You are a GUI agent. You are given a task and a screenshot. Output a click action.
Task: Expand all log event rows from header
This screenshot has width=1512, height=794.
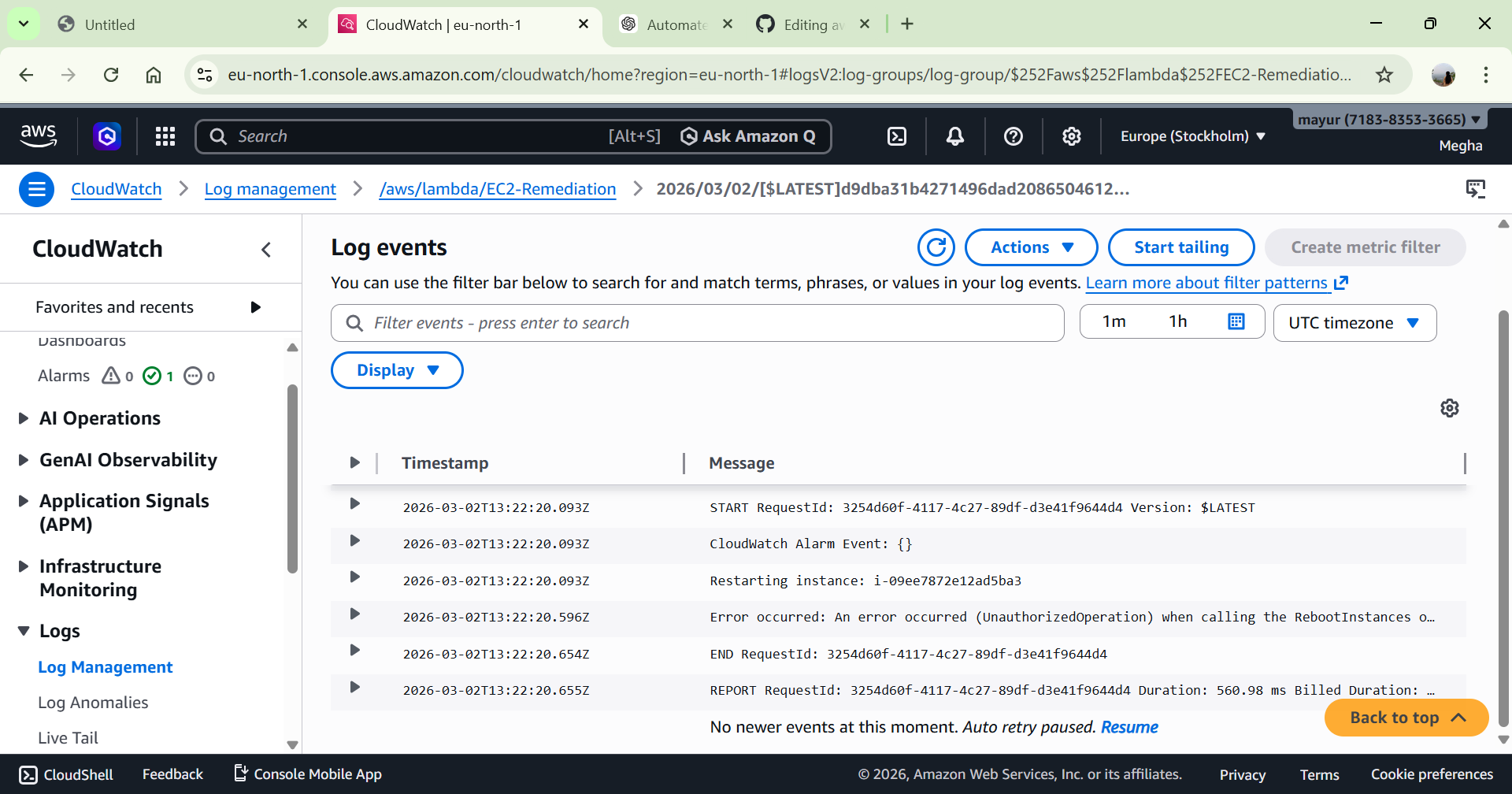(355, 462)
